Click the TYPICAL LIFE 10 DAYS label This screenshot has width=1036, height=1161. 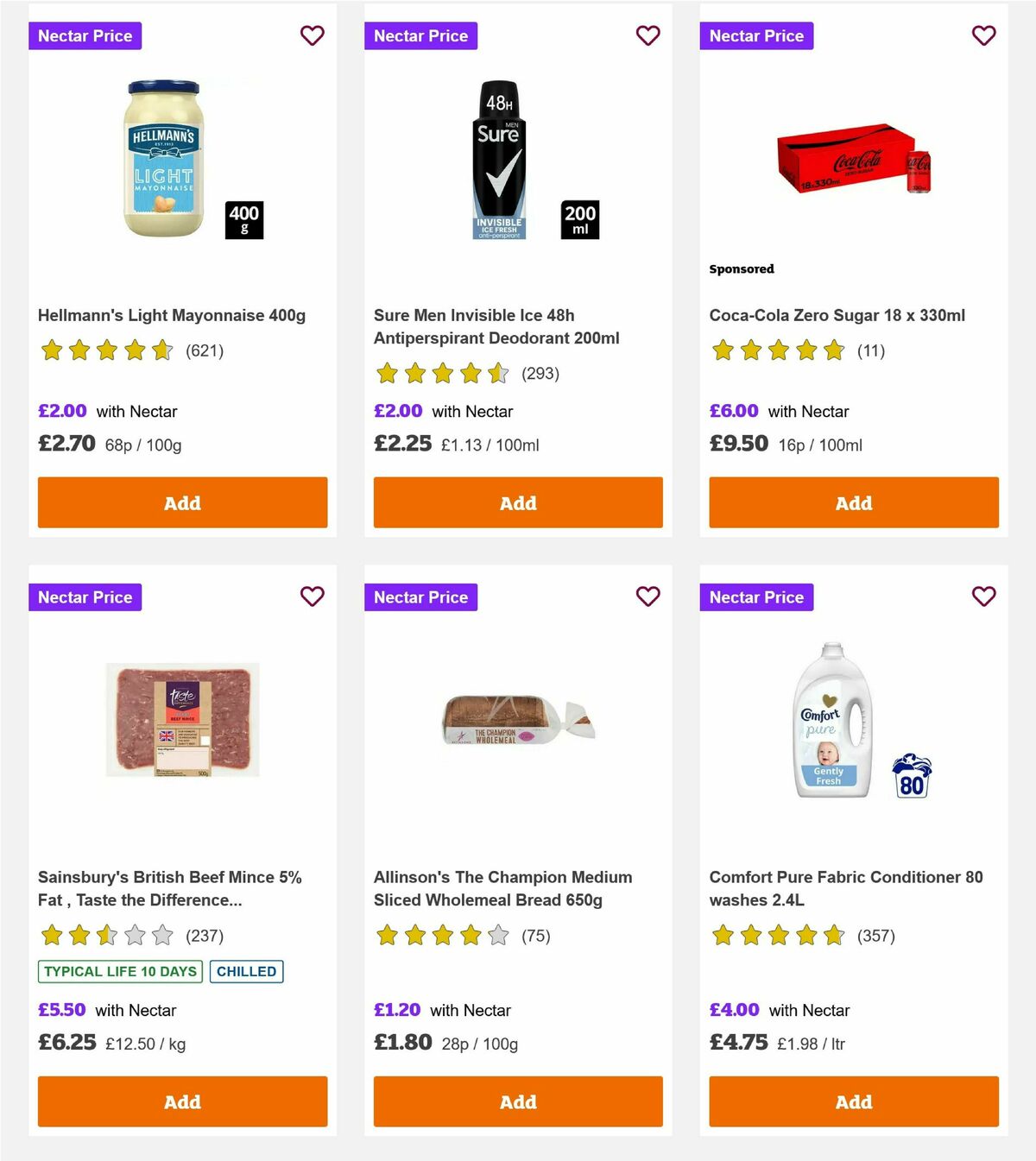click(x=118, y=971)
